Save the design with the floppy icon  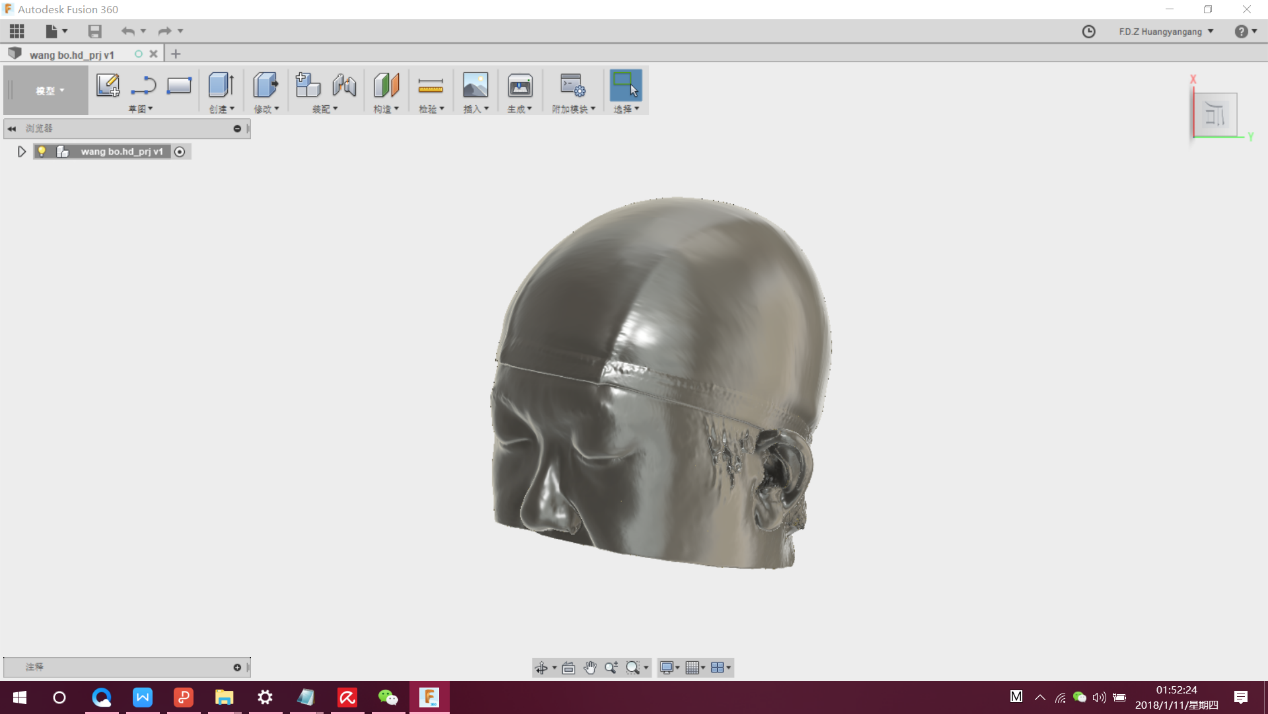95,31
